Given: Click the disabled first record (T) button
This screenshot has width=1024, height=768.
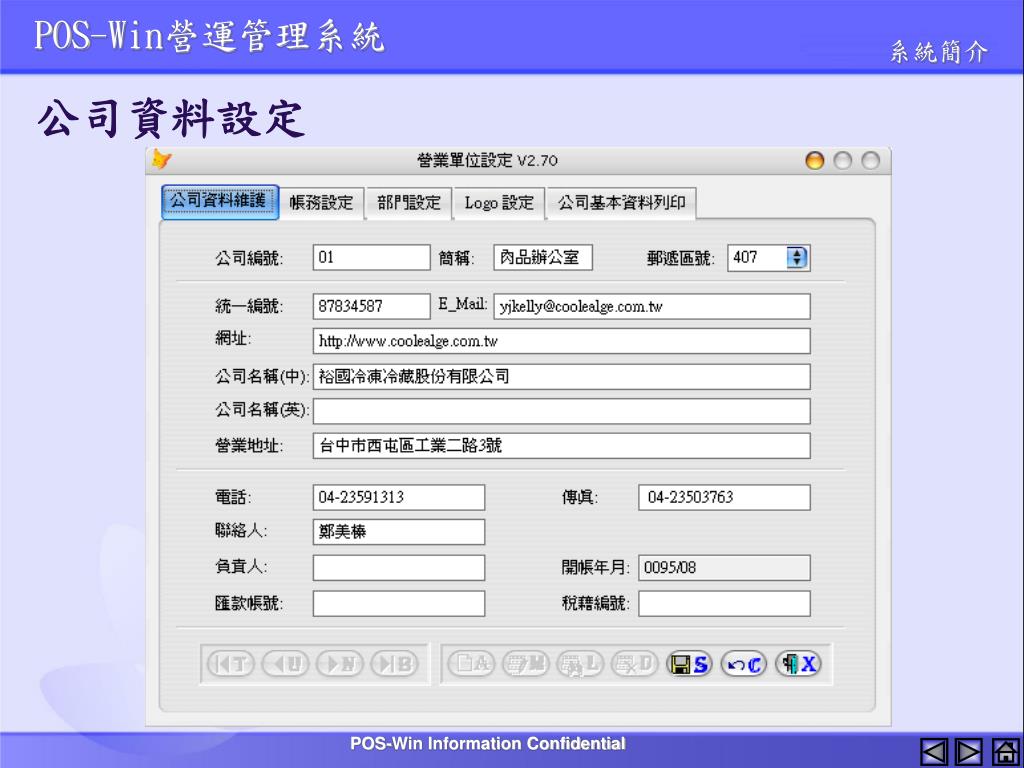Looking at the screenshot, I should [230, 664].
